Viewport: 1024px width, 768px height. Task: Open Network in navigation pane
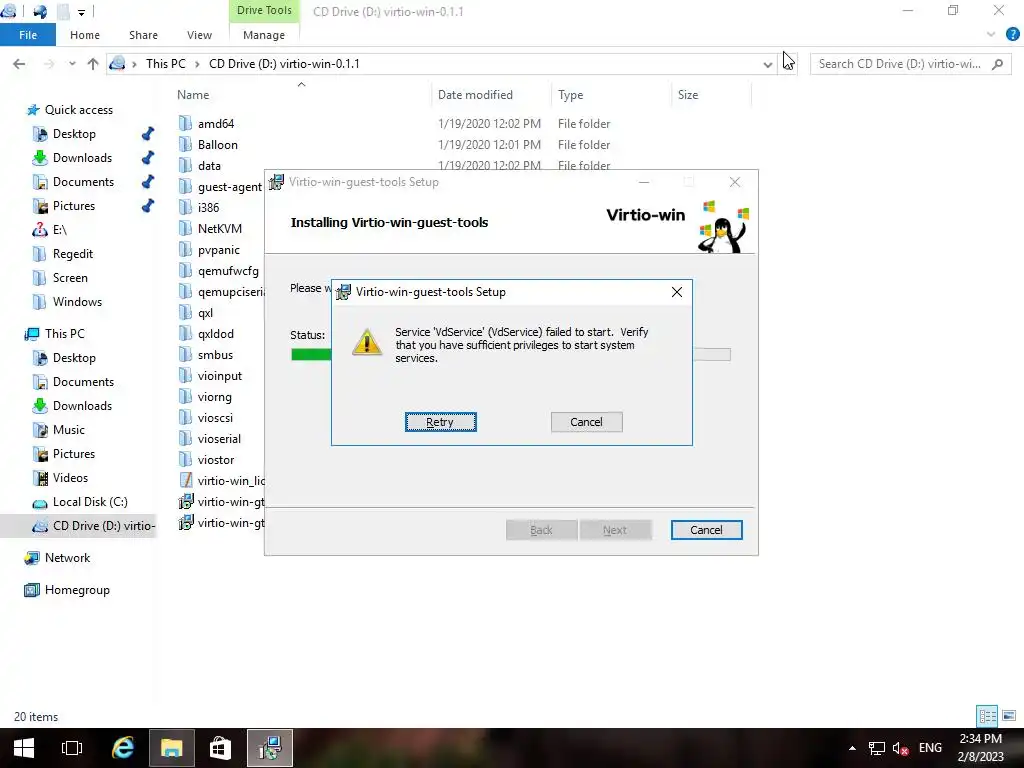(67, 558)
